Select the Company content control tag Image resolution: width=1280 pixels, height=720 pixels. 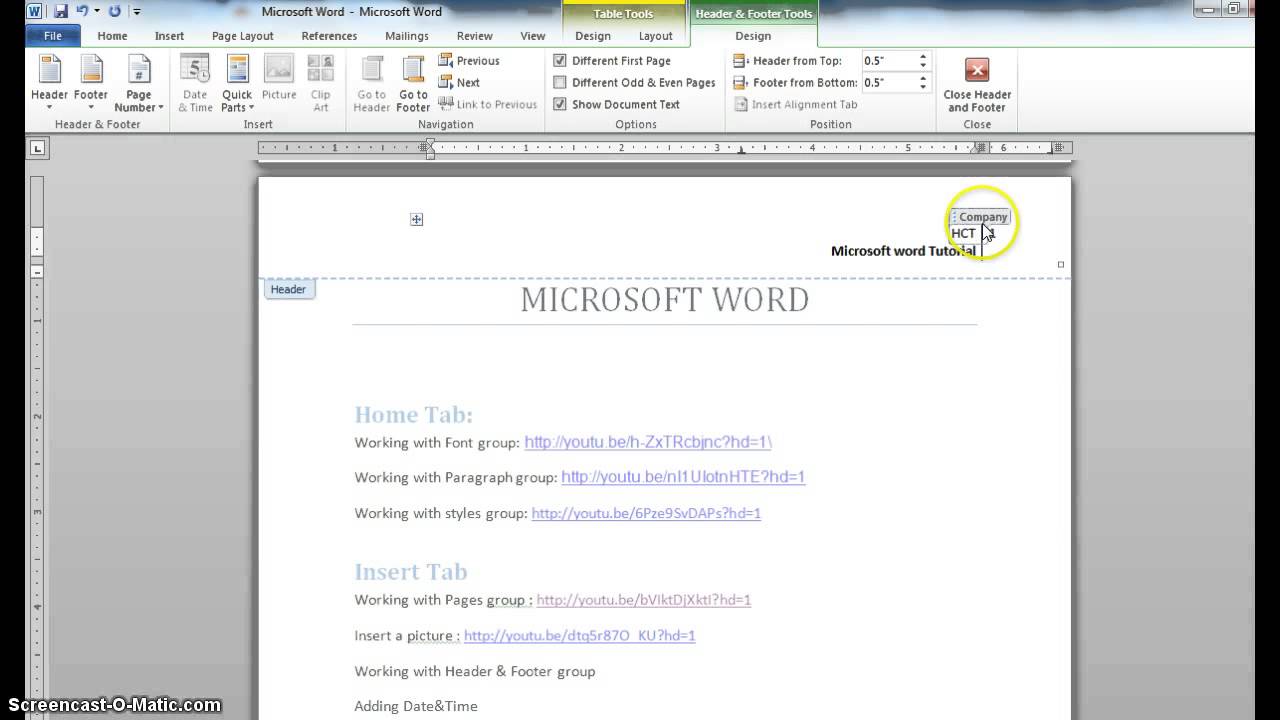(x=980, y=217)
